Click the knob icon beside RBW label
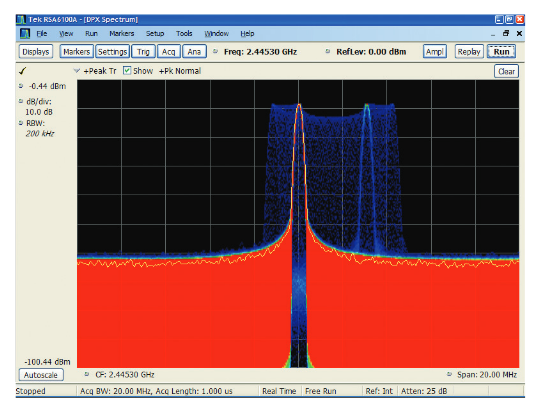This screenshot has height=408, width=537. click(21, 123)
